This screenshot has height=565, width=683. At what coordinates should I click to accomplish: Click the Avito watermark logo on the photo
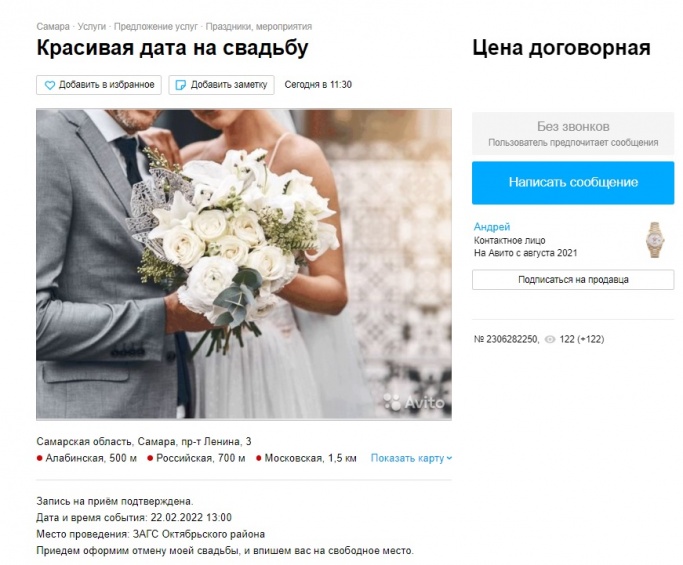click(414, 402)
